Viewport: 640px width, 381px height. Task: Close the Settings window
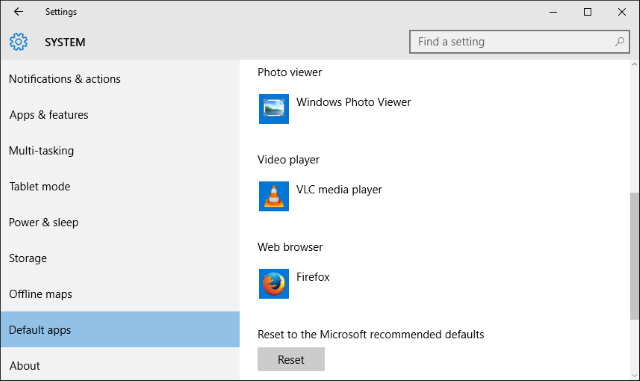pyautogui.click(x=622, y=12)
